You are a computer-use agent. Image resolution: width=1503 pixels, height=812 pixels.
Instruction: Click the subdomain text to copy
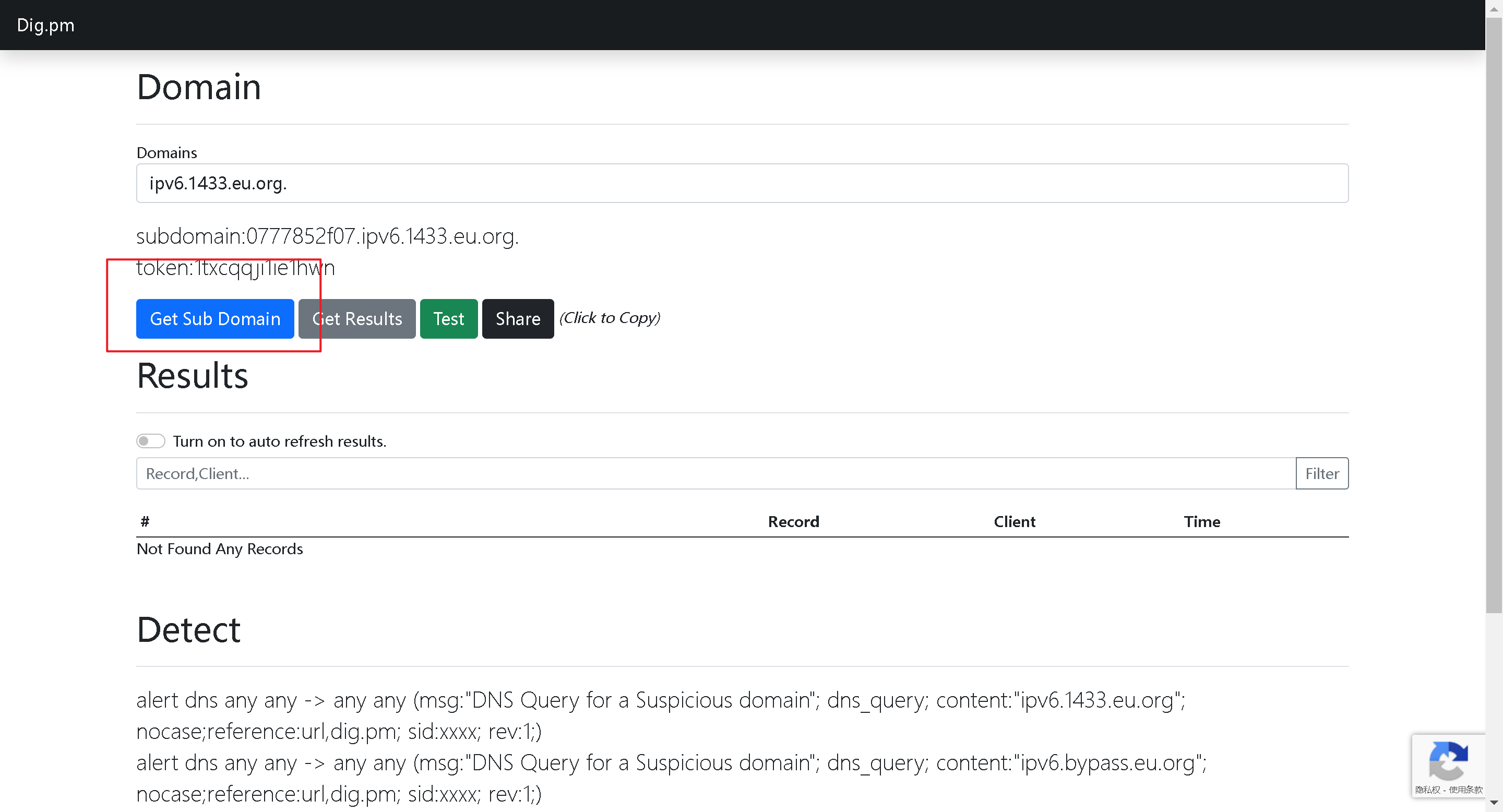pyautogui.click(x=327, y=236)
